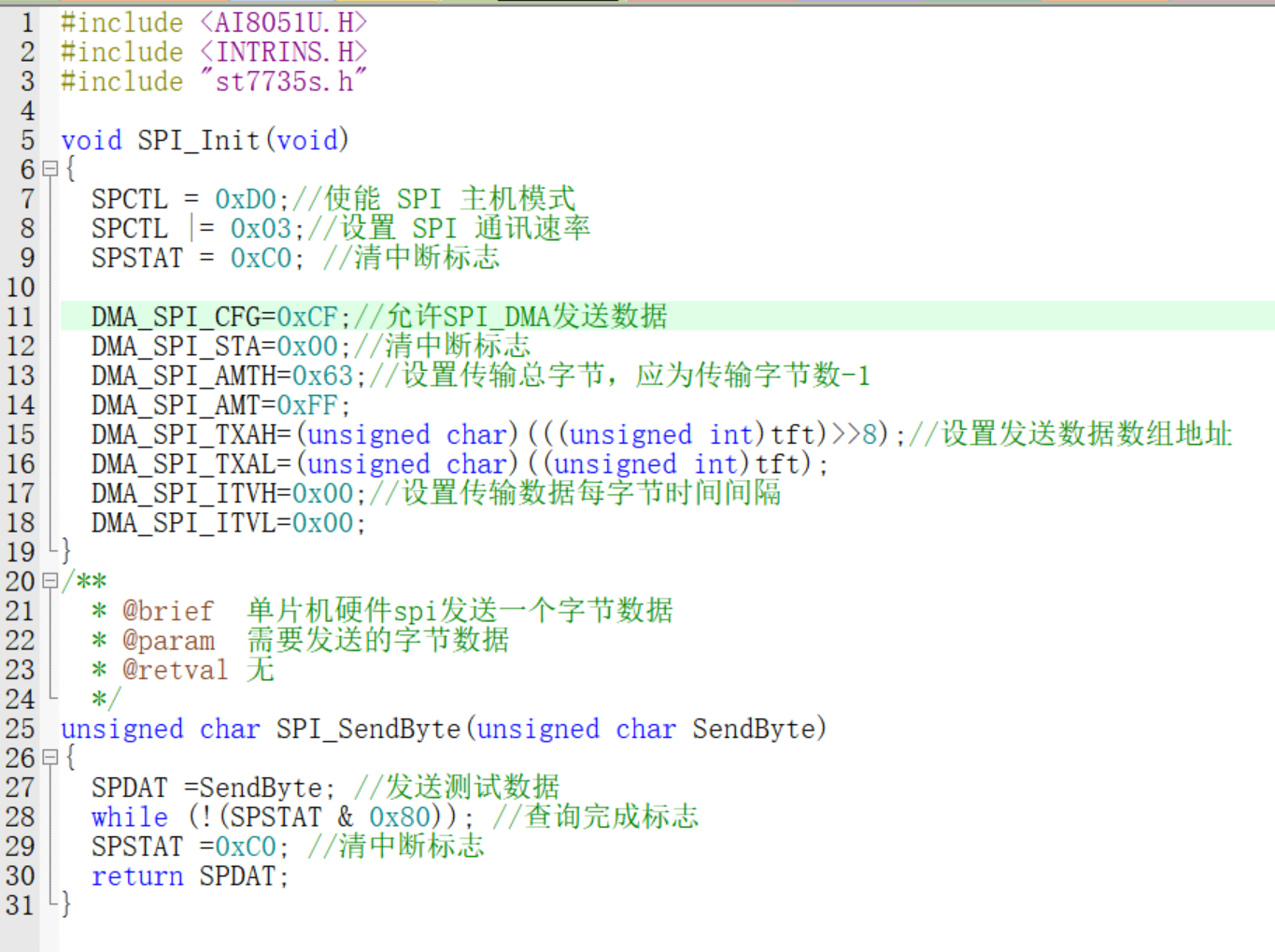1275x952 pixels.
Task: Click "SPSTAT =0xC0;" inside SPI_SendByte
Action: coord(190,846)
